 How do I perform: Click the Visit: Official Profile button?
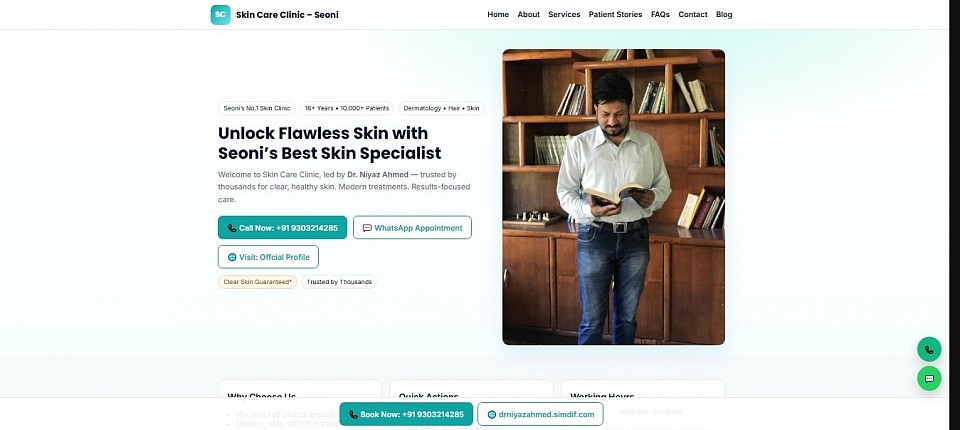coord(268,257)
